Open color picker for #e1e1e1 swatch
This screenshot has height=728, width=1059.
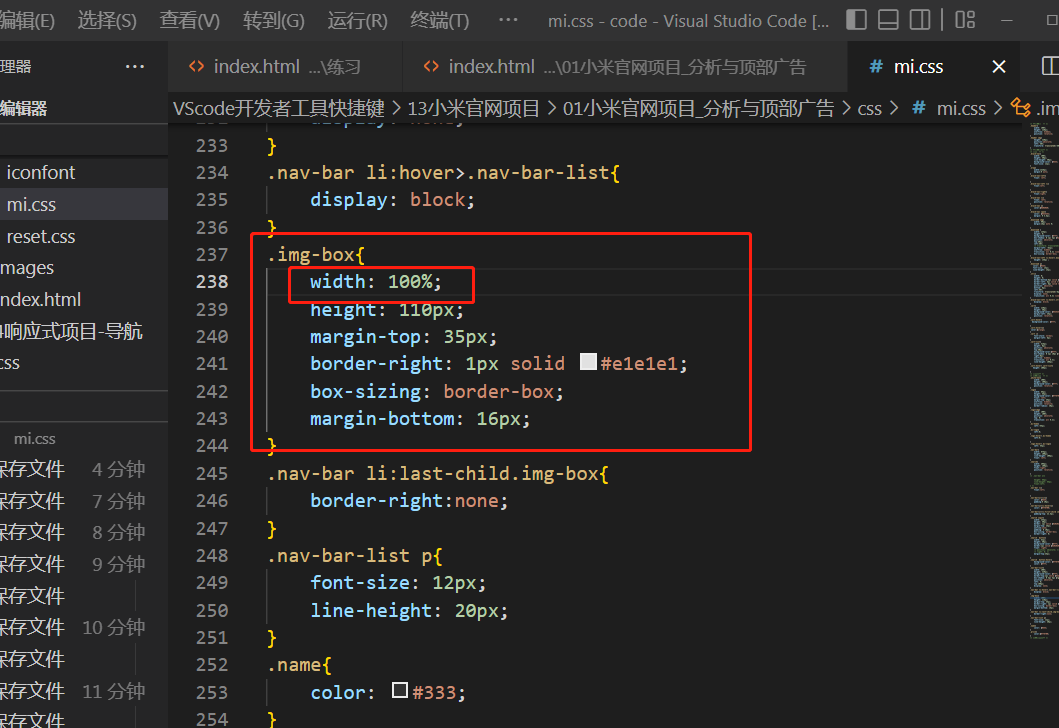[588, 362]
